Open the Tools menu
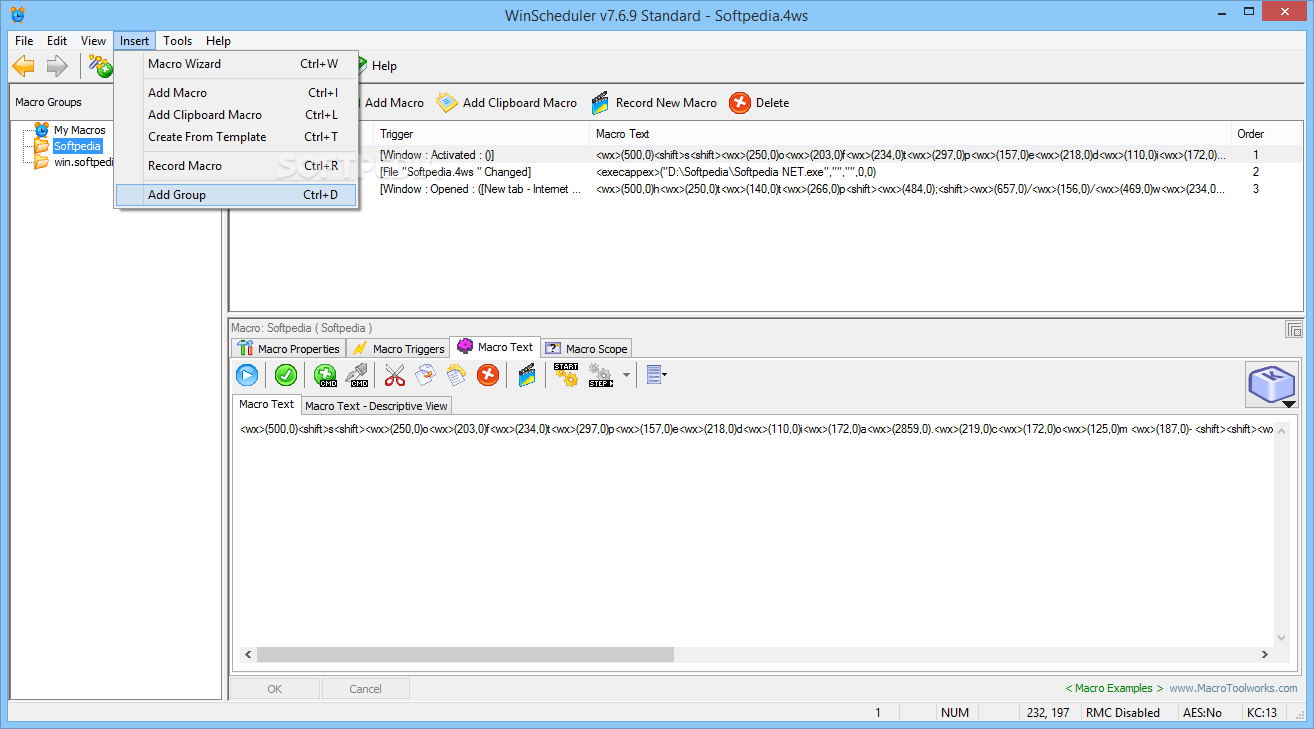This screenshot has height=729, width=1314. [178, 41]
